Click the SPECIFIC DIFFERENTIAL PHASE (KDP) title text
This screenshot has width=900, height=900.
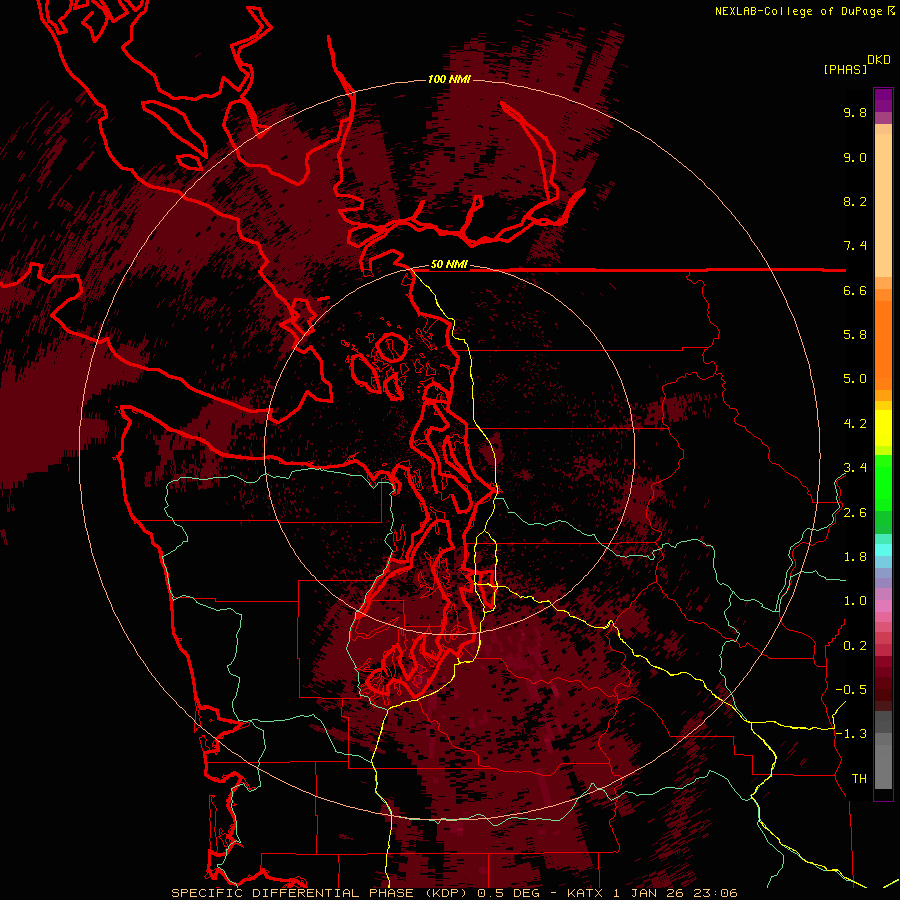click(318, 893)
